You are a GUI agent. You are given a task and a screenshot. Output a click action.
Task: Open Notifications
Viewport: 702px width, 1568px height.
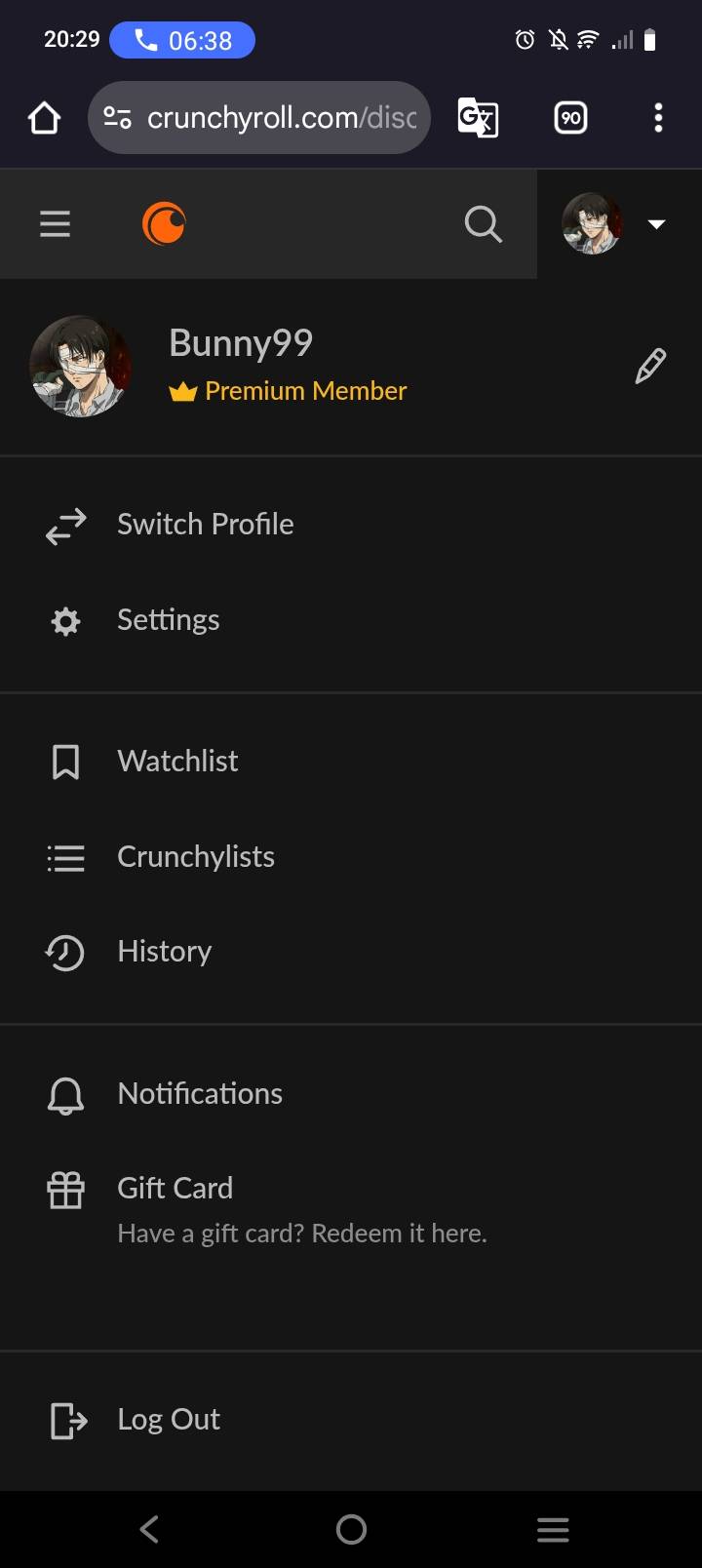click(x=200, y=1094)
